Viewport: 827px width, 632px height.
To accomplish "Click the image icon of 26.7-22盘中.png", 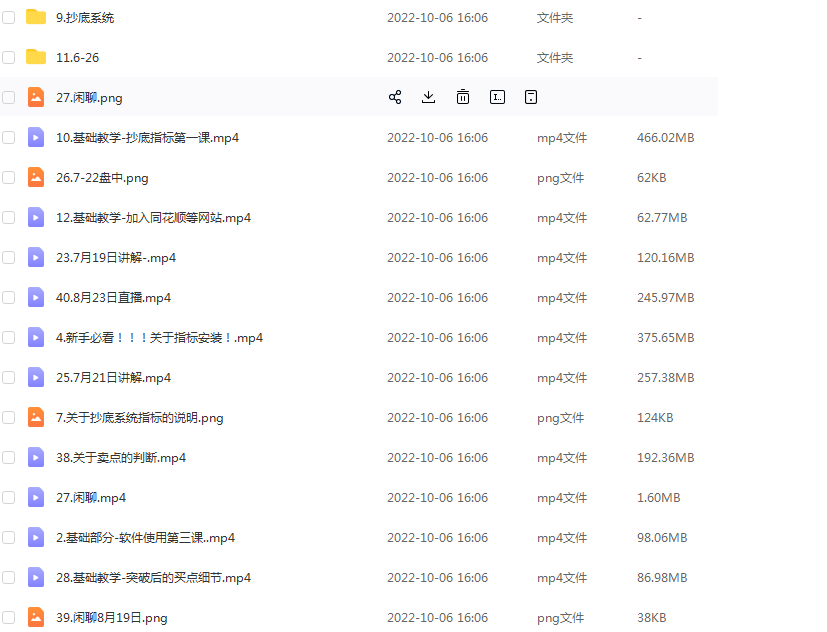I will [36, 177].
